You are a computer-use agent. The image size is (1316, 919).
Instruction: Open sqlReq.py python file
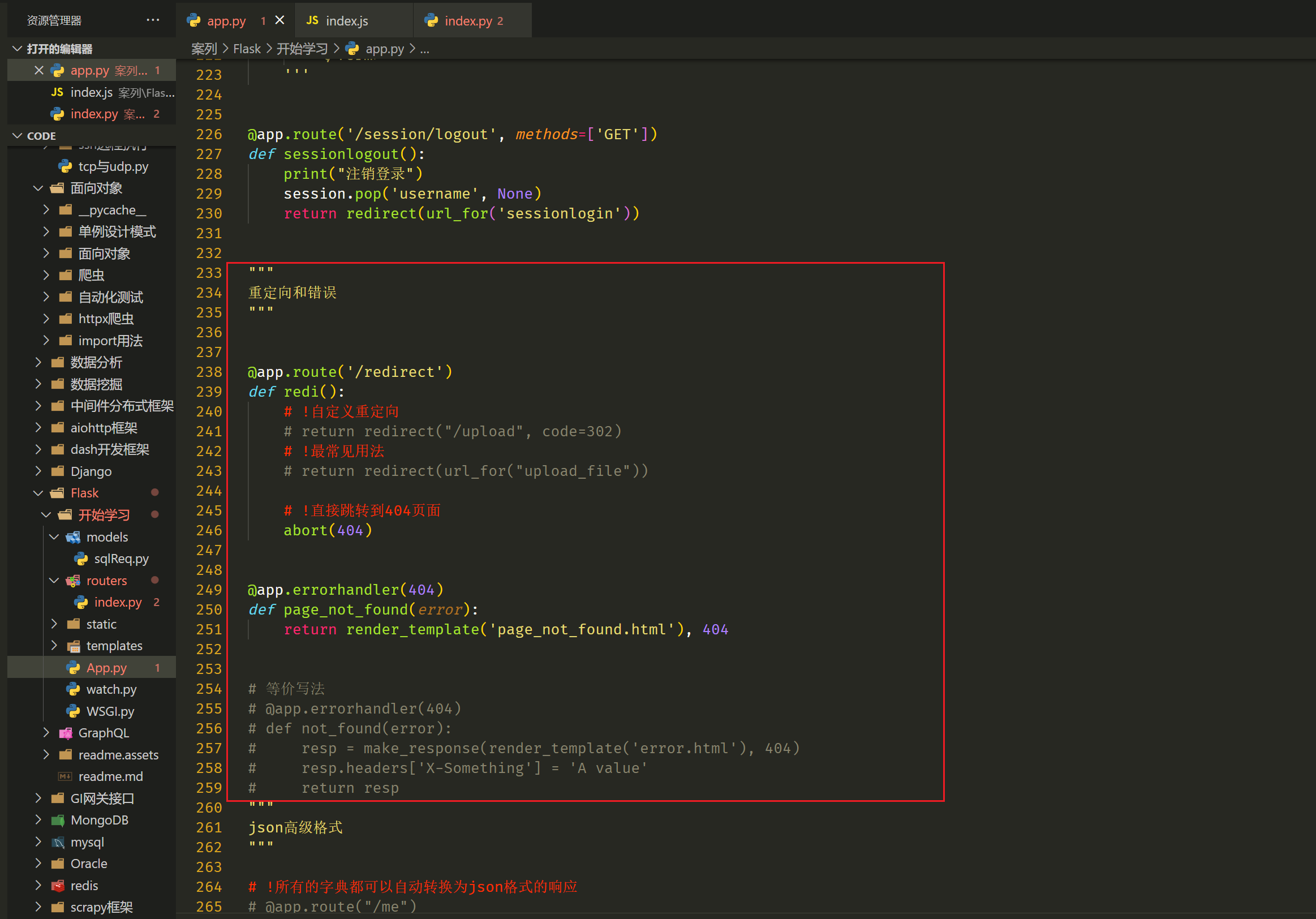(121, 559)
